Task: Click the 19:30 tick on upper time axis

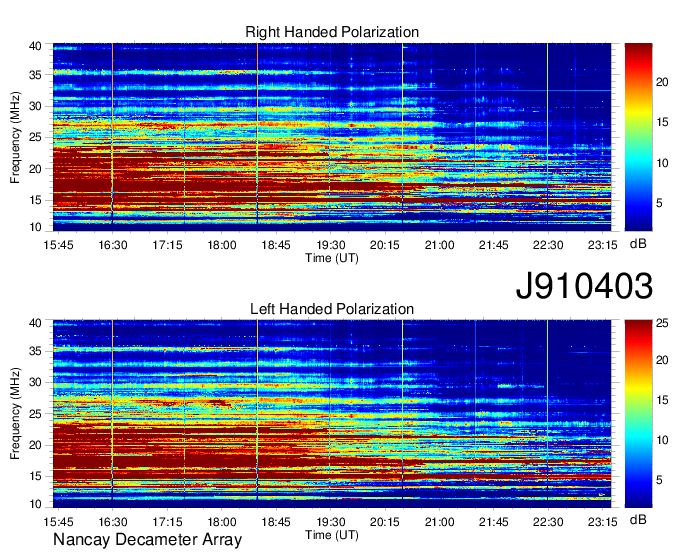Action: pyautogui.click(x=330, y=245)
